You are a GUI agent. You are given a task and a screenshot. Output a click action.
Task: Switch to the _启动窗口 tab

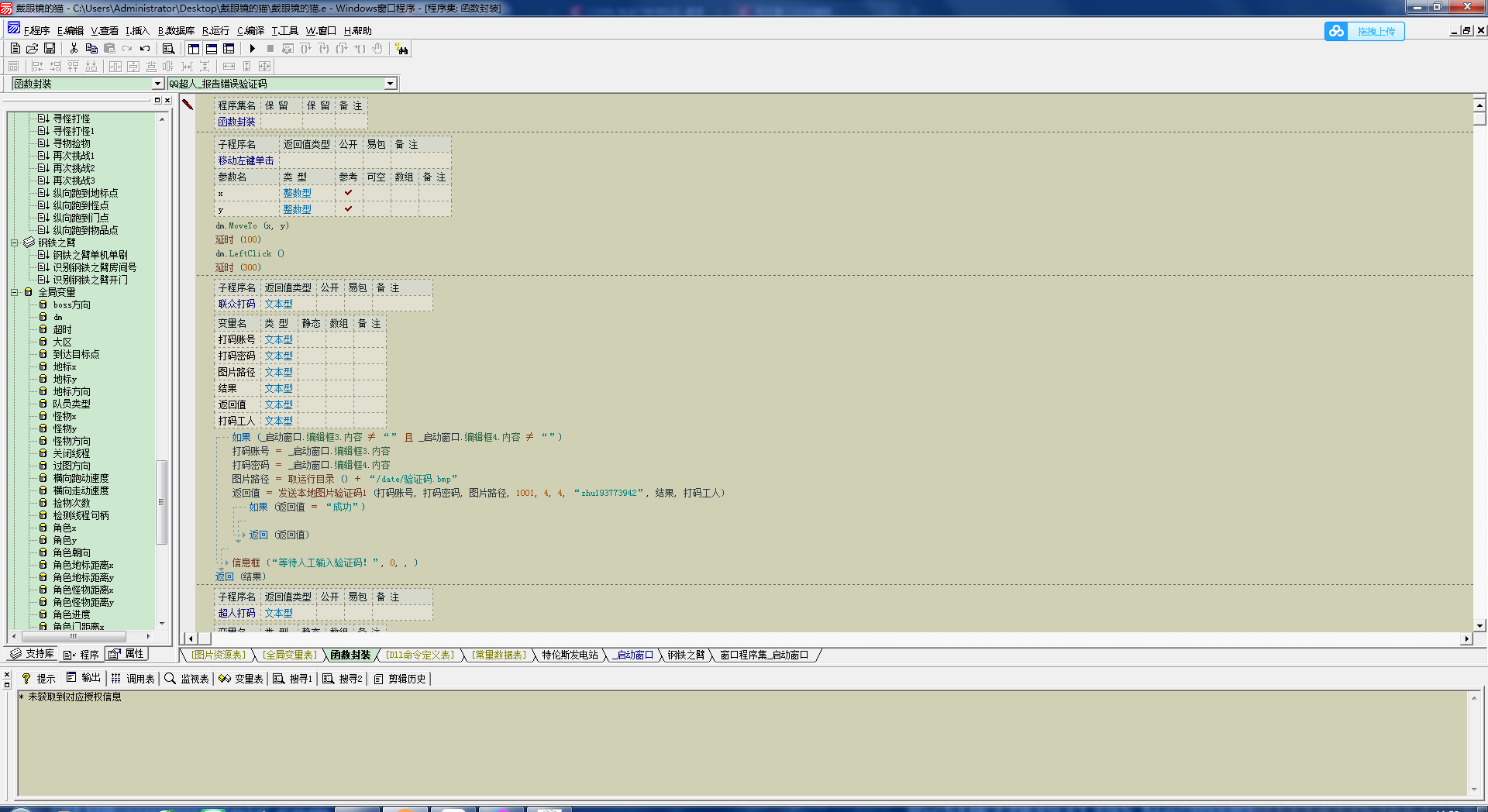click(633, 655)
